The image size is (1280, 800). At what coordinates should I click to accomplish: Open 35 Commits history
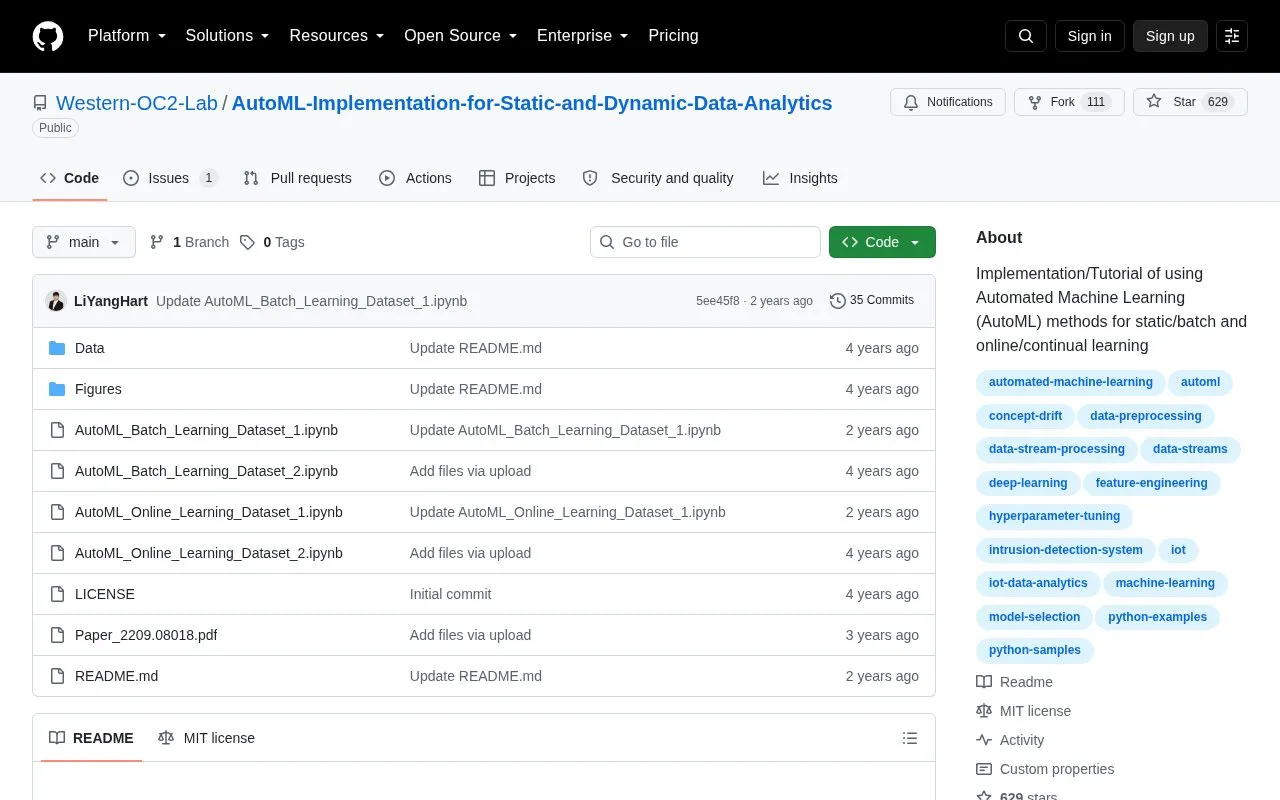(x=872, y=300)
